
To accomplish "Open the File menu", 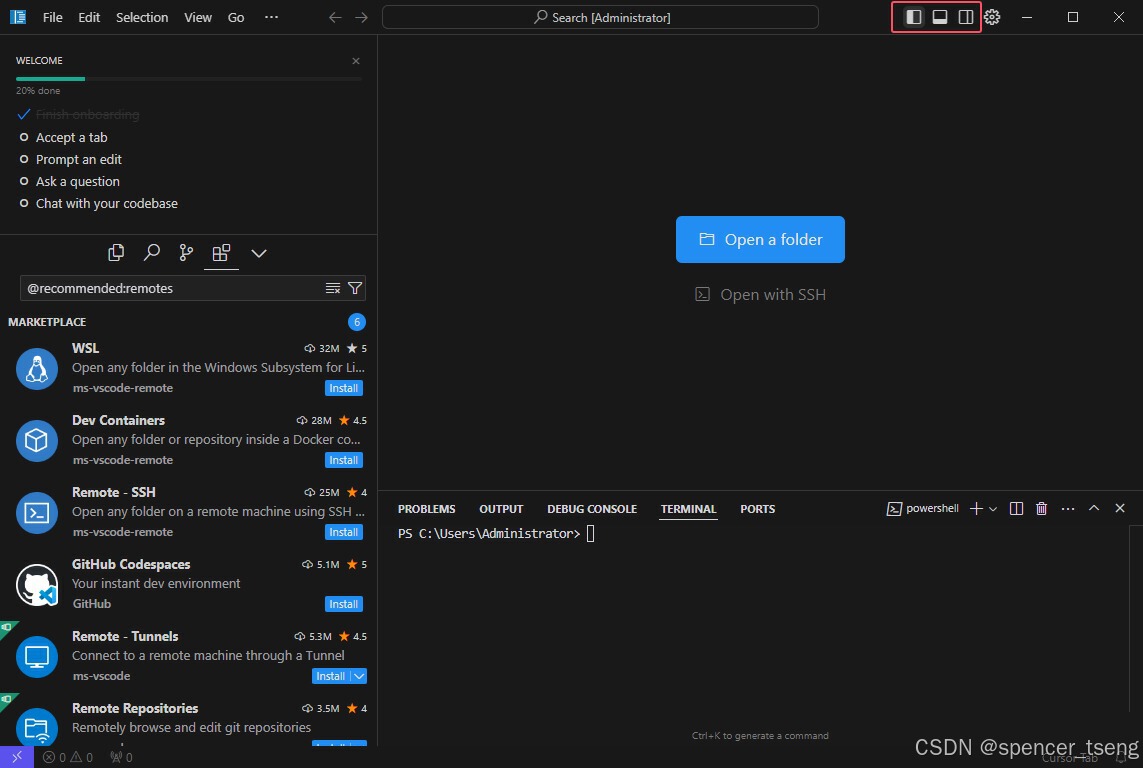I will coord(52,17).
